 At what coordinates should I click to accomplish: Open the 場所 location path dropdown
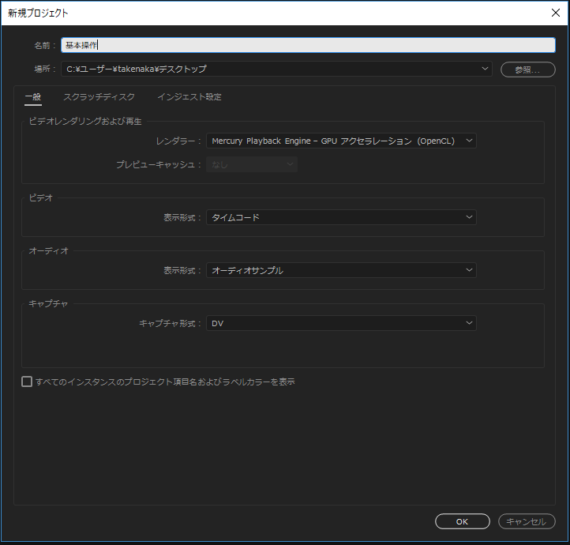coord(277,69)
